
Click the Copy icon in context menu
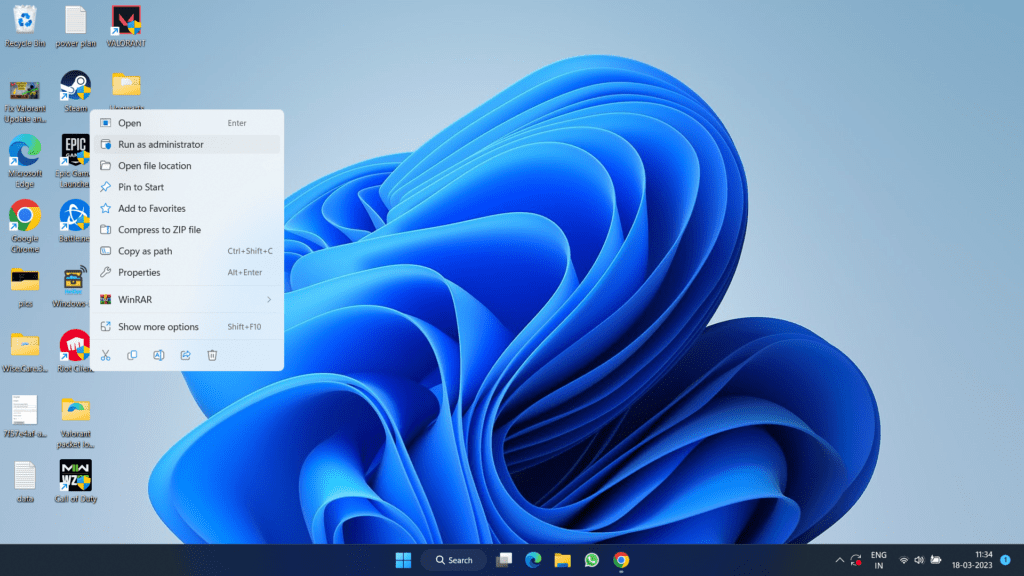coord(132,355)
